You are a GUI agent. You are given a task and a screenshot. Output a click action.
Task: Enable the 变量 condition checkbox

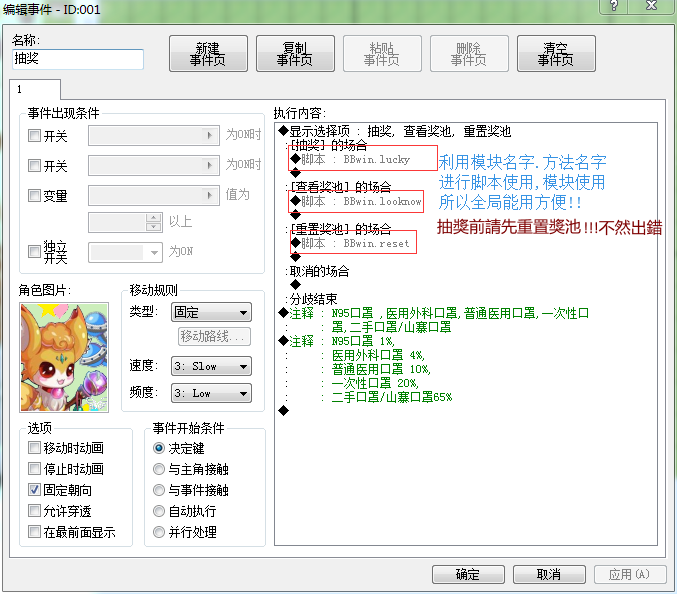pyautogui.click(x=34, y=196)
